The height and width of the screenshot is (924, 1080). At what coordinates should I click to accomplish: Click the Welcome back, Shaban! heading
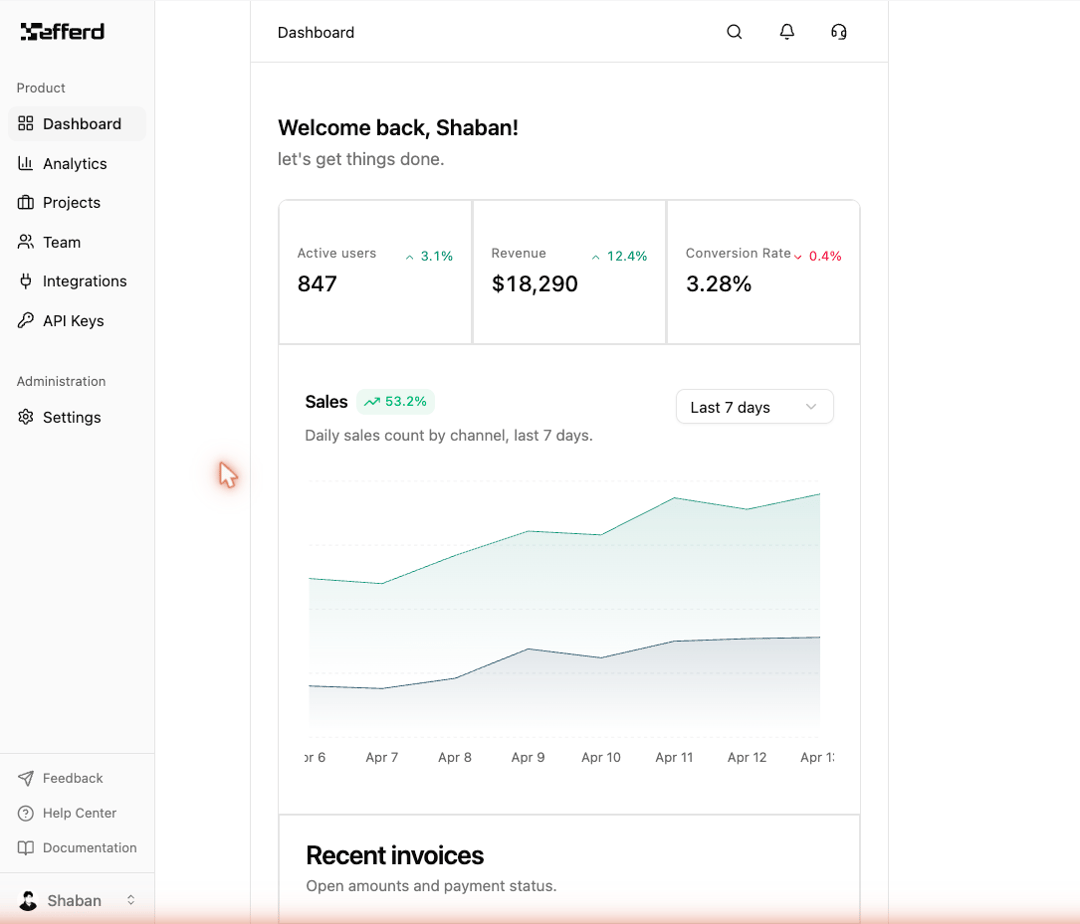click(397, 128)
